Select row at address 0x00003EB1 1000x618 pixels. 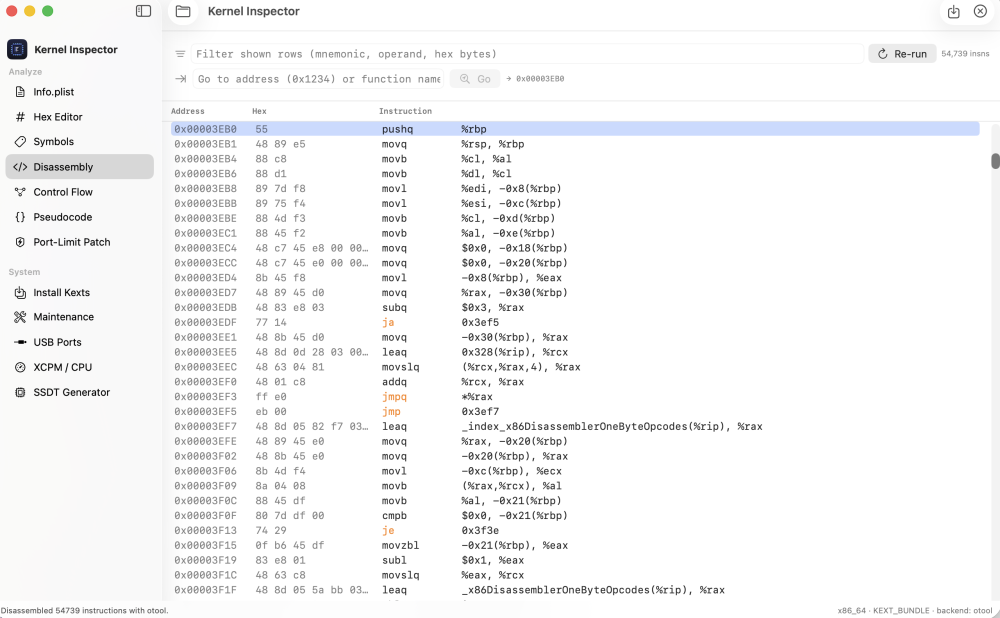pyautogui.click(x=575, y=144)
